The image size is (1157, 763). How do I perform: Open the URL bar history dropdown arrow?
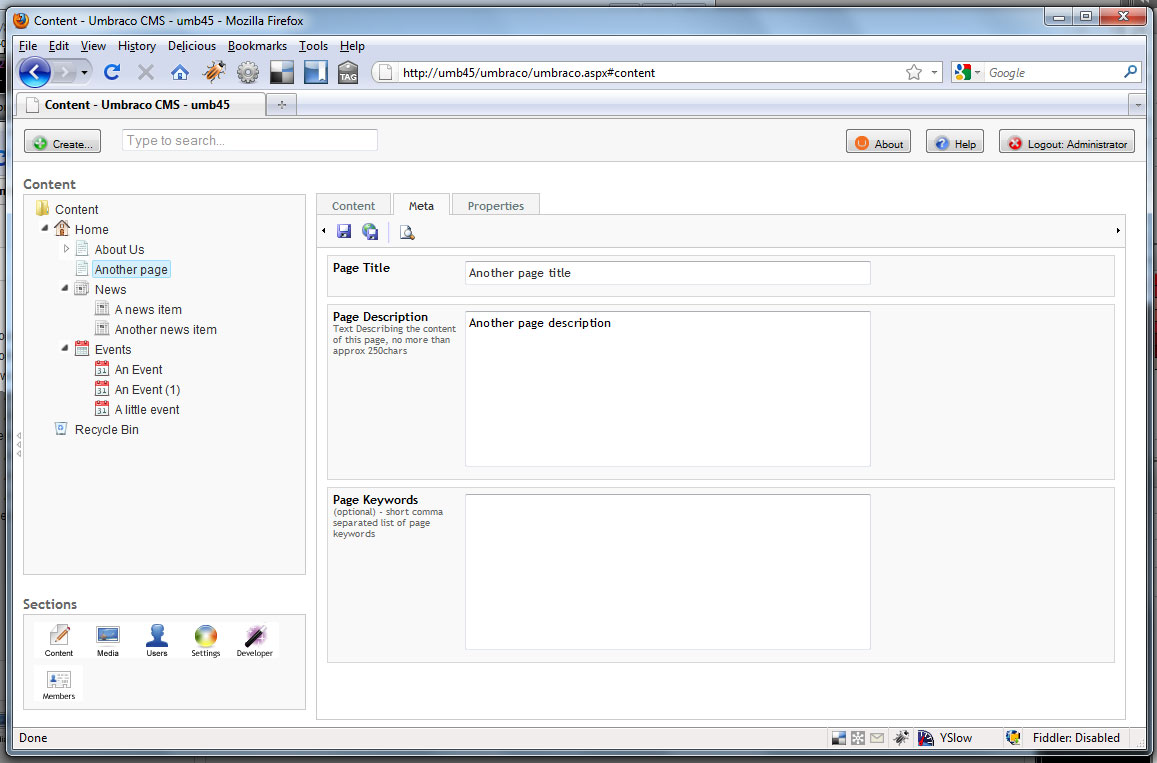pos(934,72)
